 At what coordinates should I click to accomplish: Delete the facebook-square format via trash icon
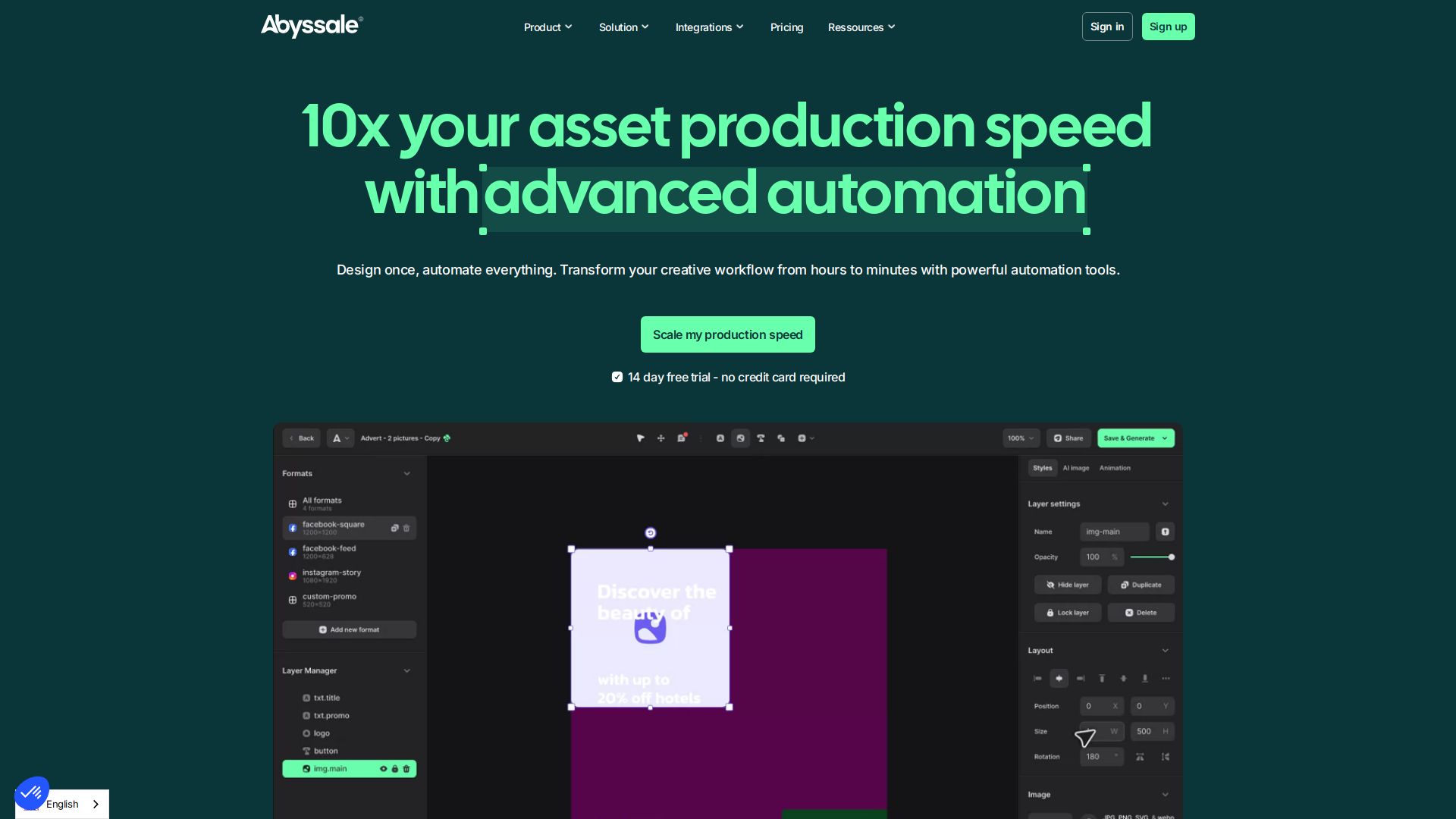coord(406,529)
